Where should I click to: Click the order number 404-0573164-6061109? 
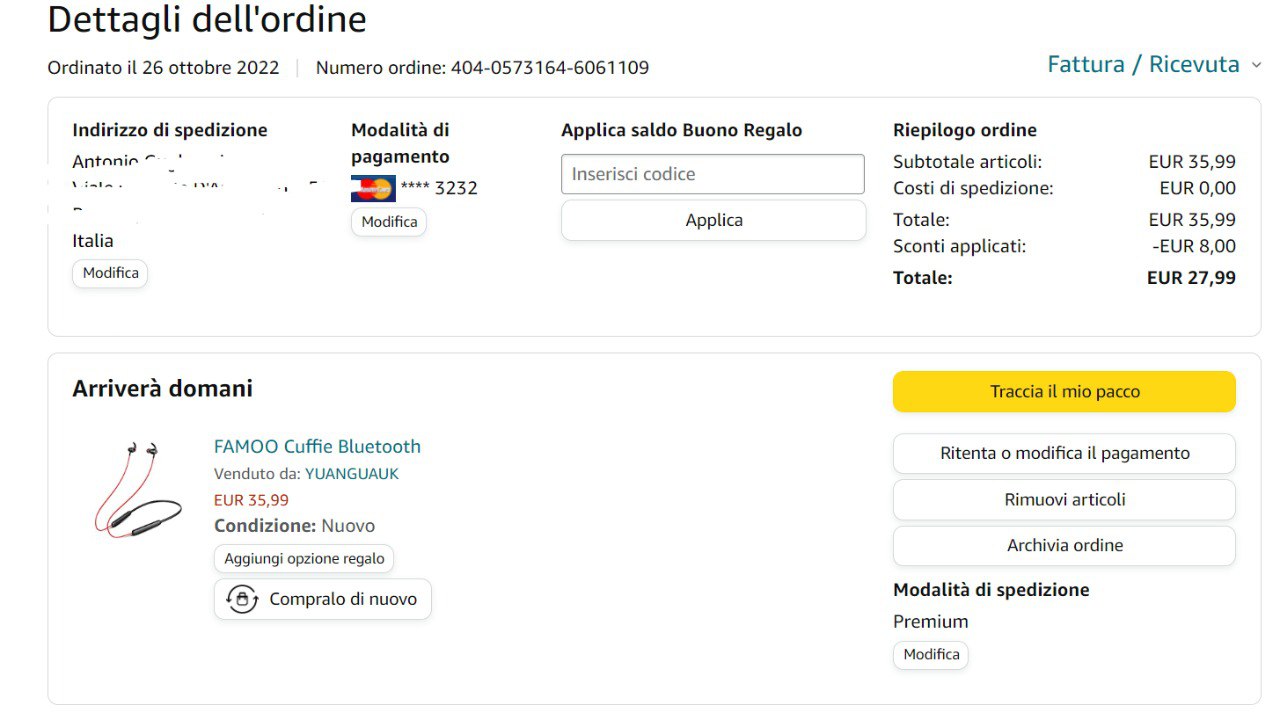549,68
